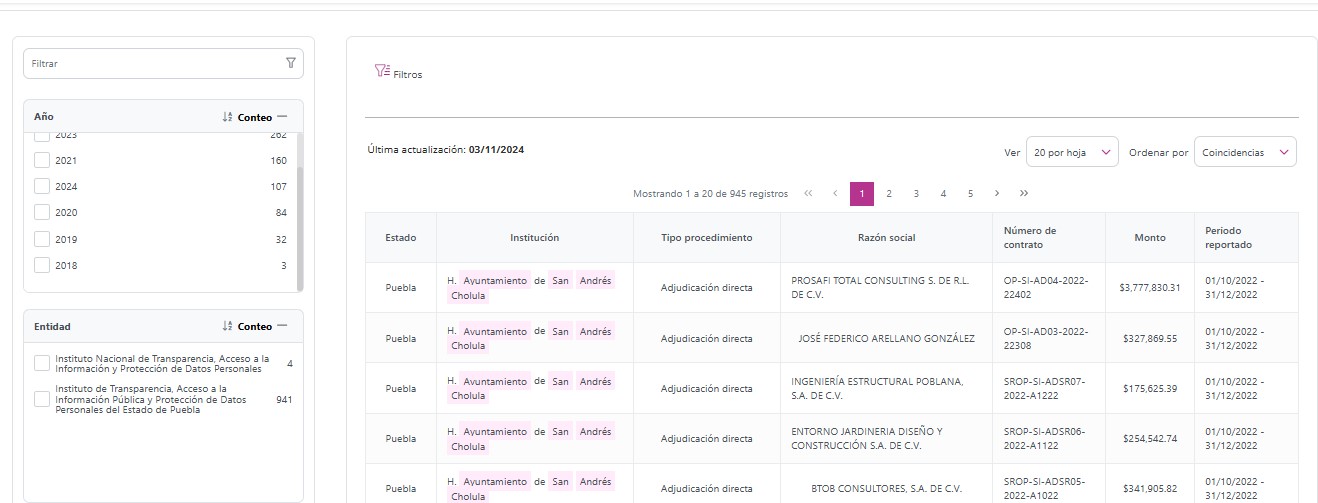
Task: Open the '20 por hoja' dropdown
Action: [1072, 152]
